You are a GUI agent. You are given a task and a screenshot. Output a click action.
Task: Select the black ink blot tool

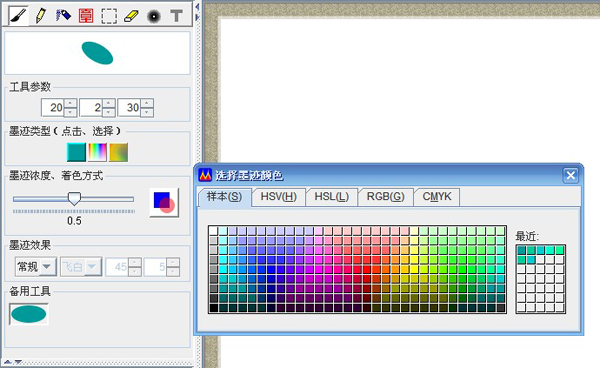click(x=154, y=16)
